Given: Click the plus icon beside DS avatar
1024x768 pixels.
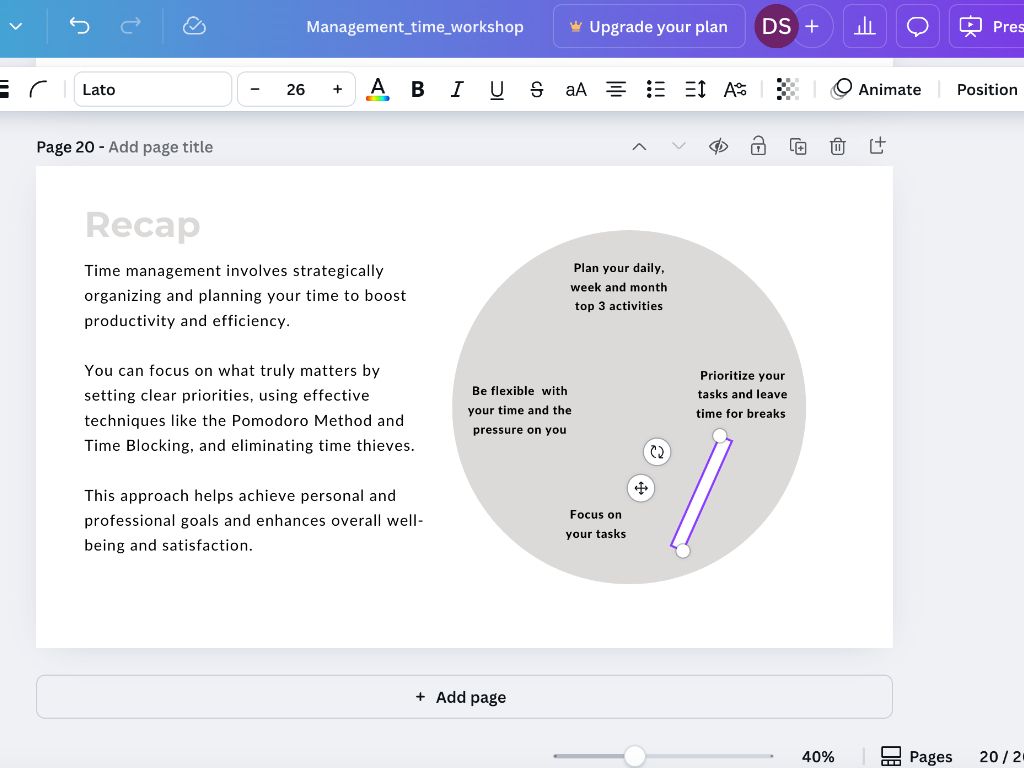Looking at the screenshot, I should [812, 26].
